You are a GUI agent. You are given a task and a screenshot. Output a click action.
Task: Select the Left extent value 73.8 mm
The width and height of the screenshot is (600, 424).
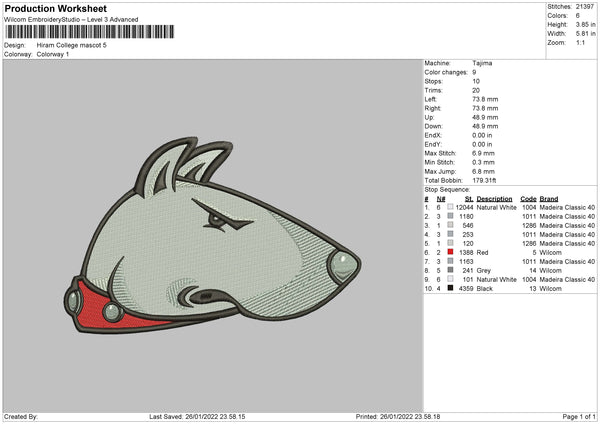(485, 99)
